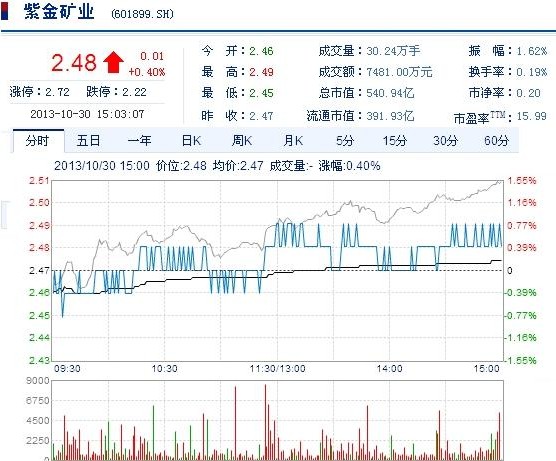Image resolution: width=556 pixels, height=461 pixels.
Task: Click the red up-arrow price indicator
Action: [x=113, y=62]
